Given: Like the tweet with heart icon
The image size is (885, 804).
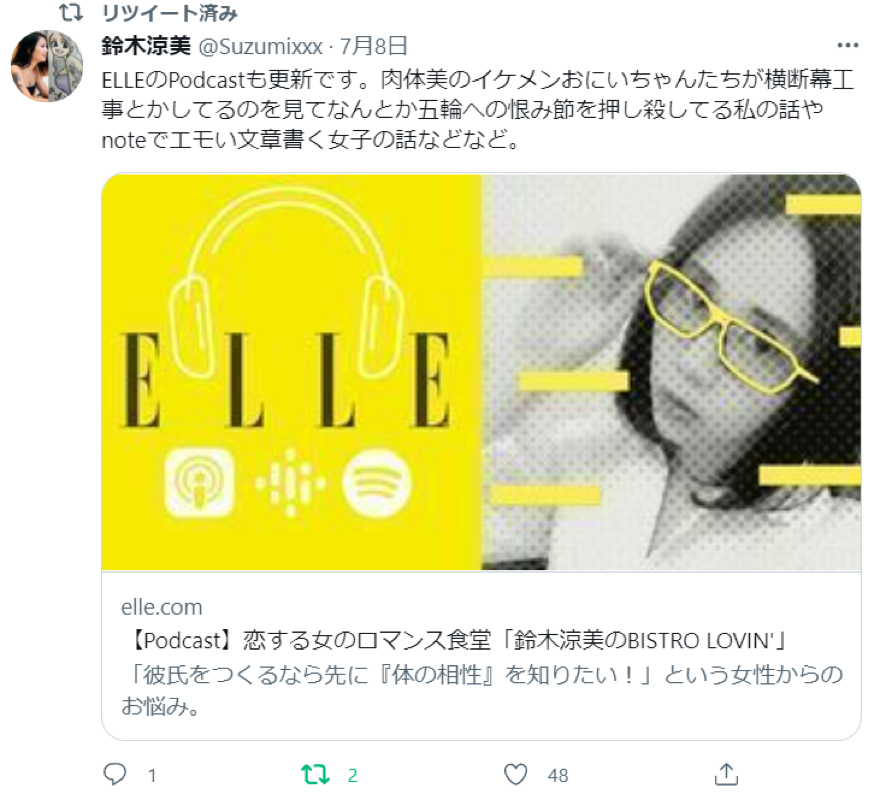Looking at the screenshot, I should pyautogui.click(x=515, y=775).
